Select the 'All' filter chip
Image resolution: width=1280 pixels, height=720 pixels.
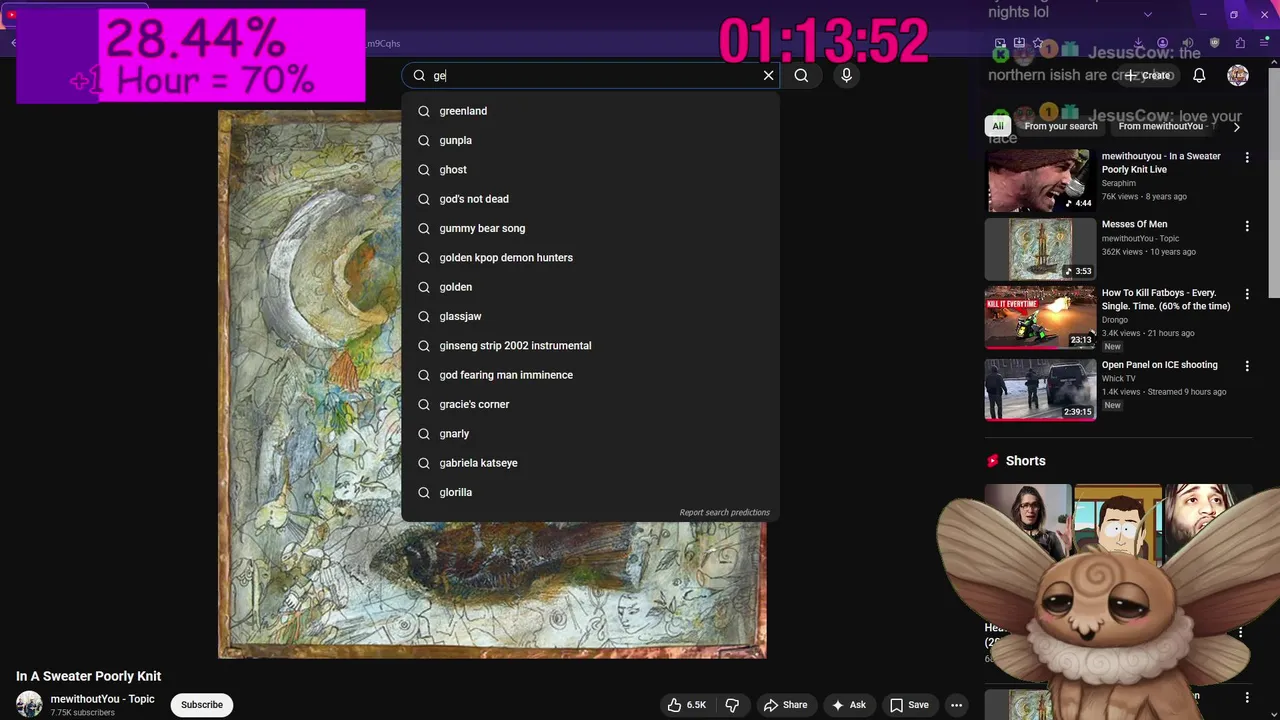(997, 126)
